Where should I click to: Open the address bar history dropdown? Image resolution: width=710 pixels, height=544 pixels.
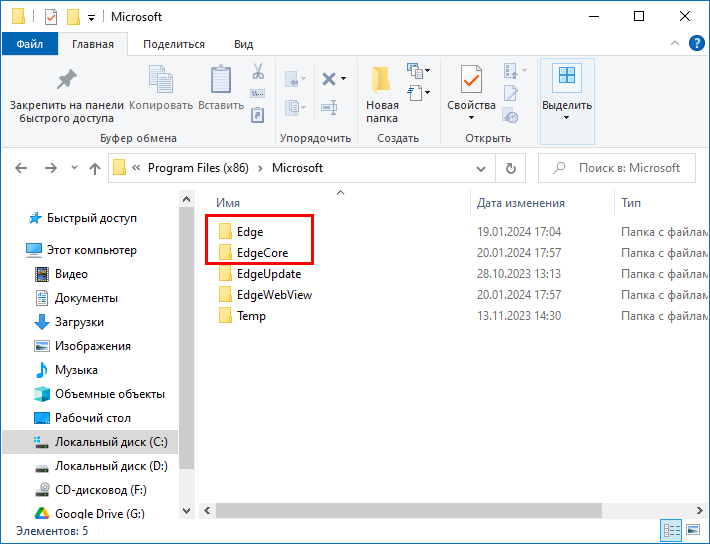click(480, 168)
